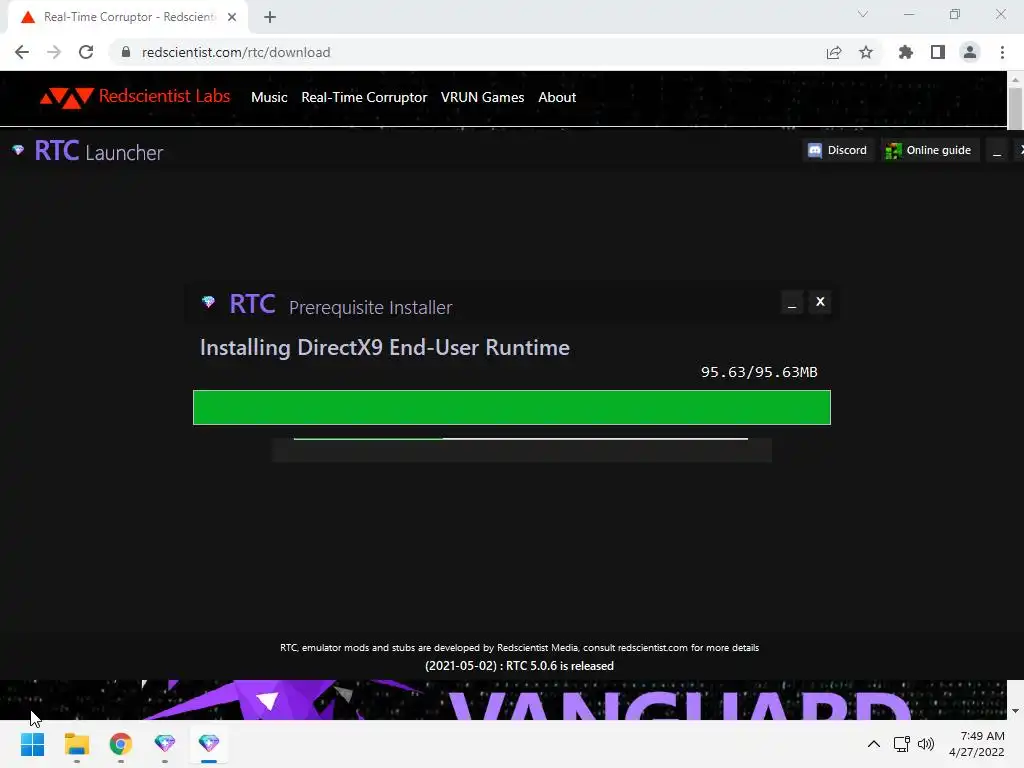
Task: Reload the redscientist.com page
Action: click(86, 52)
